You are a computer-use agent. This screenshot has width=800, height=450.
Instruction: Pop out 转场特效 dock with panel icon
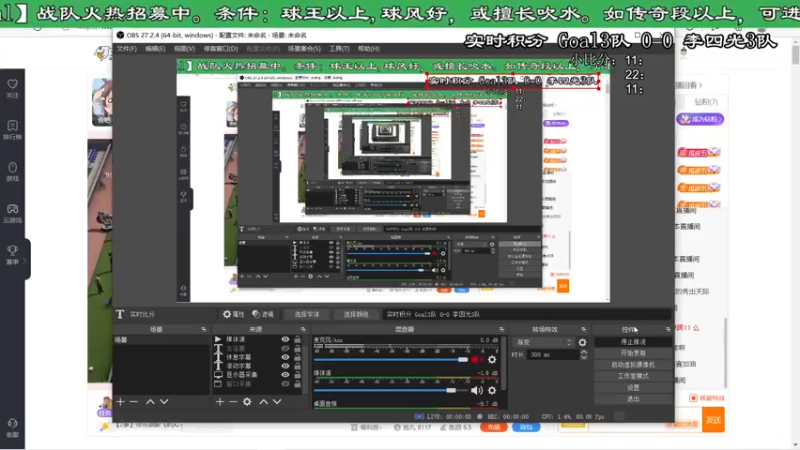[584, 330]
